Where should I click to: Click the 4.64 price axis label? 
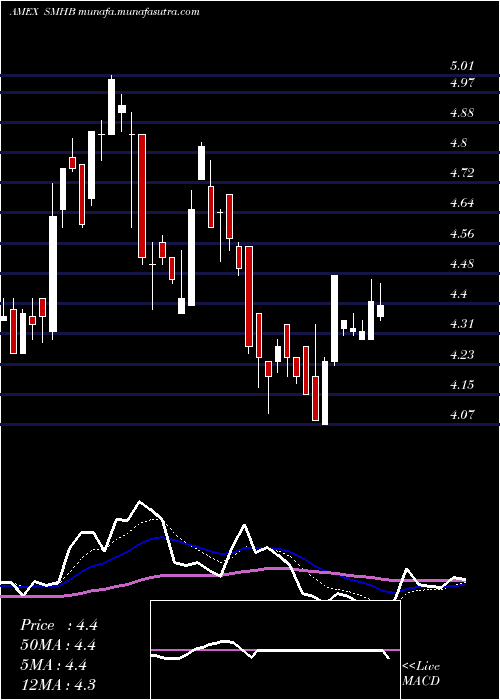(x=462, y=203)
